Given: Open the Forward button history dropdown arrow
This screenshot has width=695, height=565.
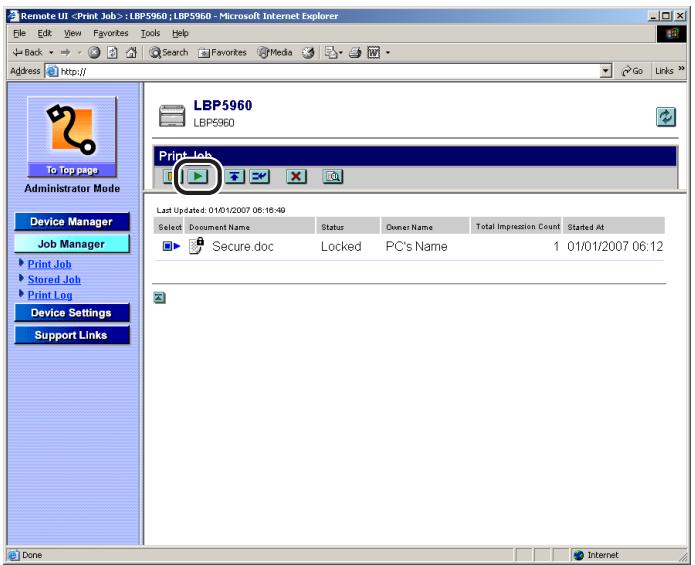Looking at the screenshot, I should 79,53.
